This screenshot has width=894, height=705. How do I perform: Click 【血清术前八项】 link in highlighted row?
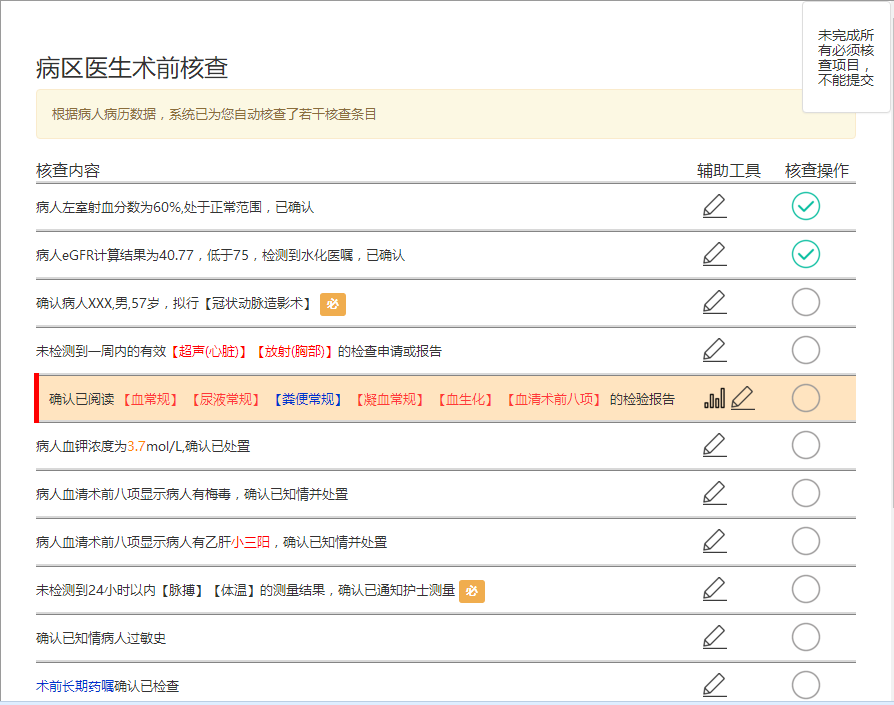coord(554,400)
